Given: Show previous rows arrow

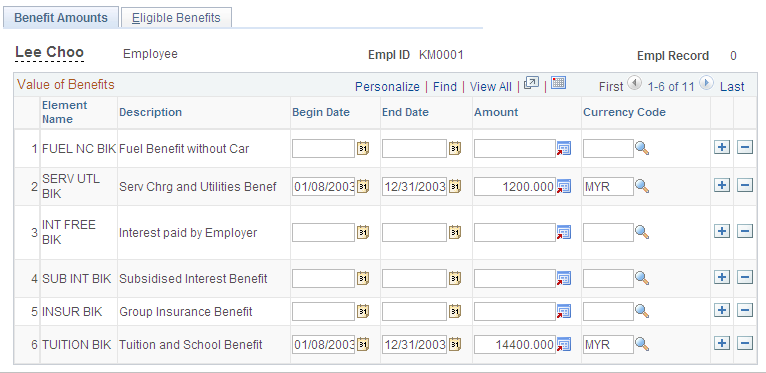Looking at the screenshot, I should (634, 83).
